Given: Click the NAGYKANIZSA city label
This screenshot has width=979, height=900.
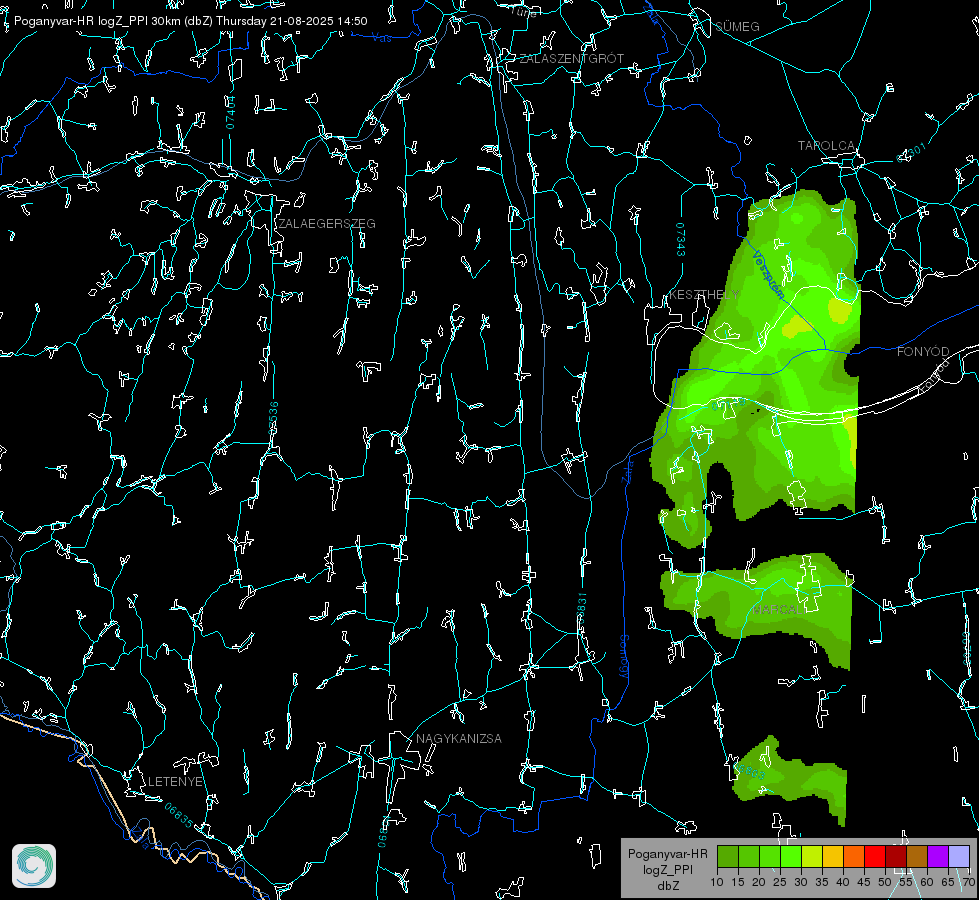Looking at the screenshot, I should tap(459, 739).
